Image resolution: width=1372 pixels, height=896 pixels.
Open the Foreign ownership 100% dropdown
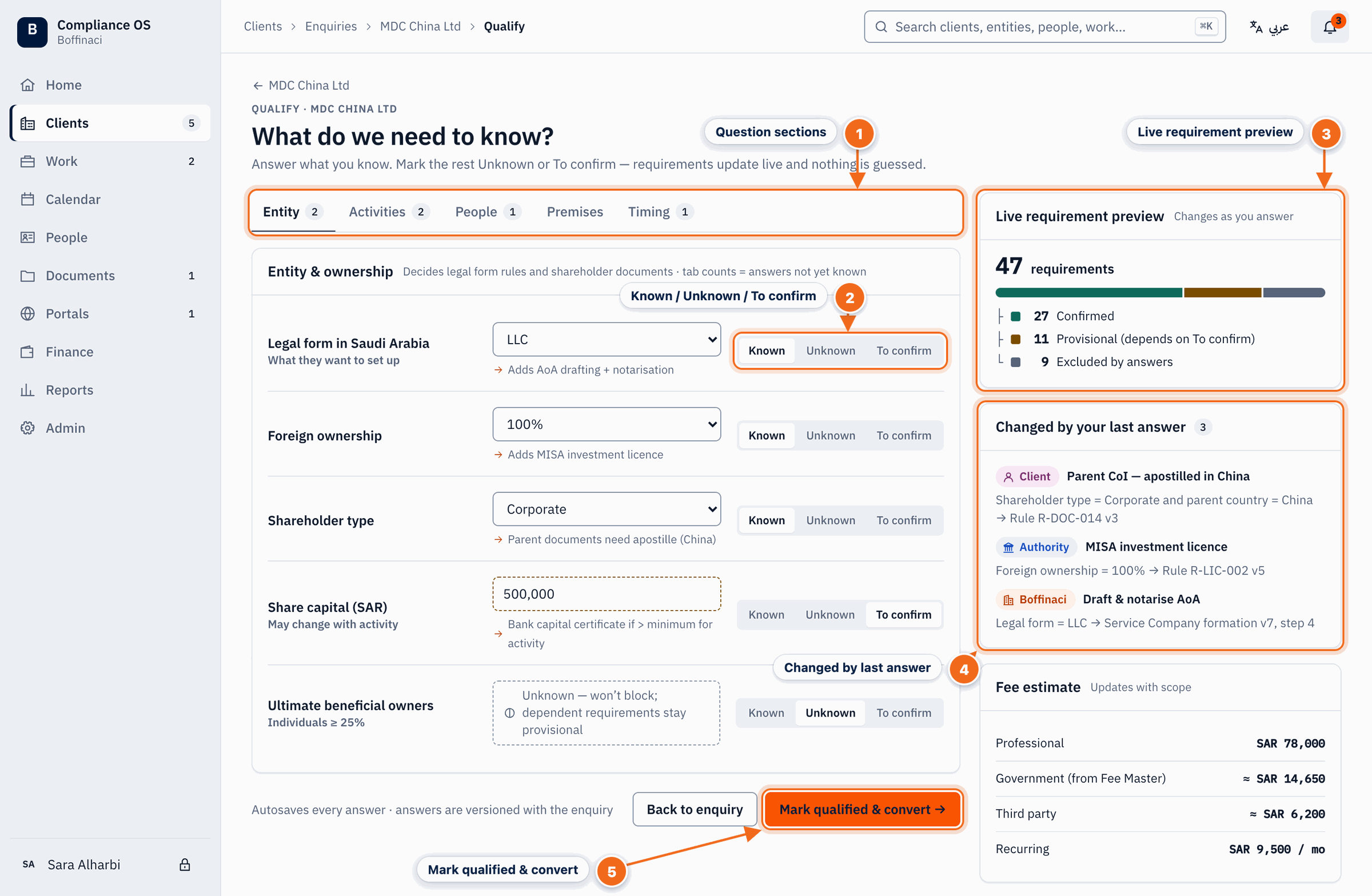(607, 424)
